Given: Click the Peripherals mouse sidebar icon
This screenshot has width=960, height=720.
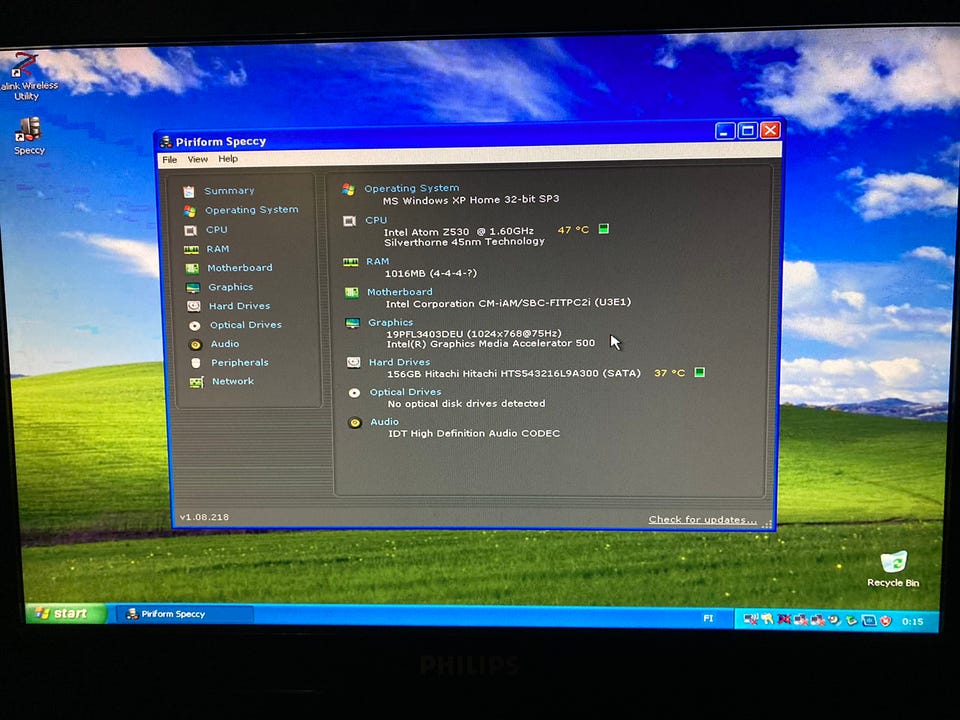Looking at the screenshot, I should [196, 363].
